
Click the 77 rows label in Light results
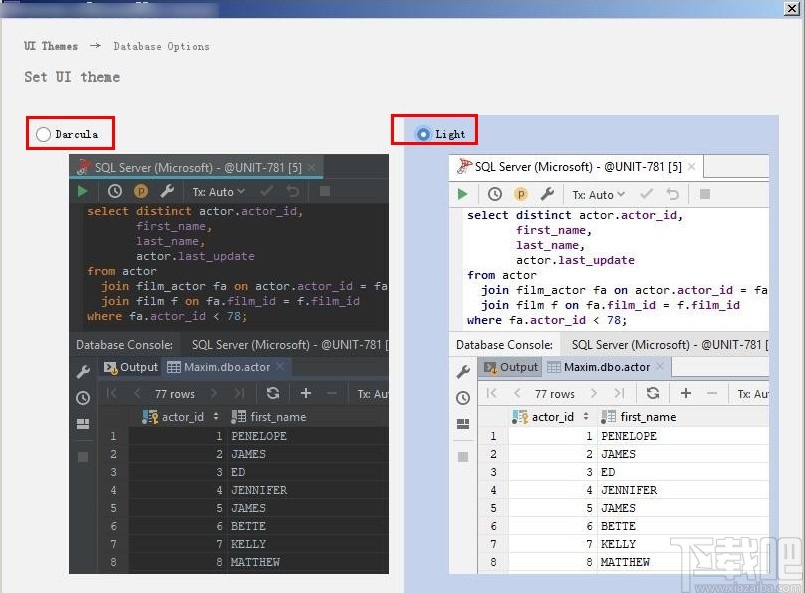pos(554,394)
